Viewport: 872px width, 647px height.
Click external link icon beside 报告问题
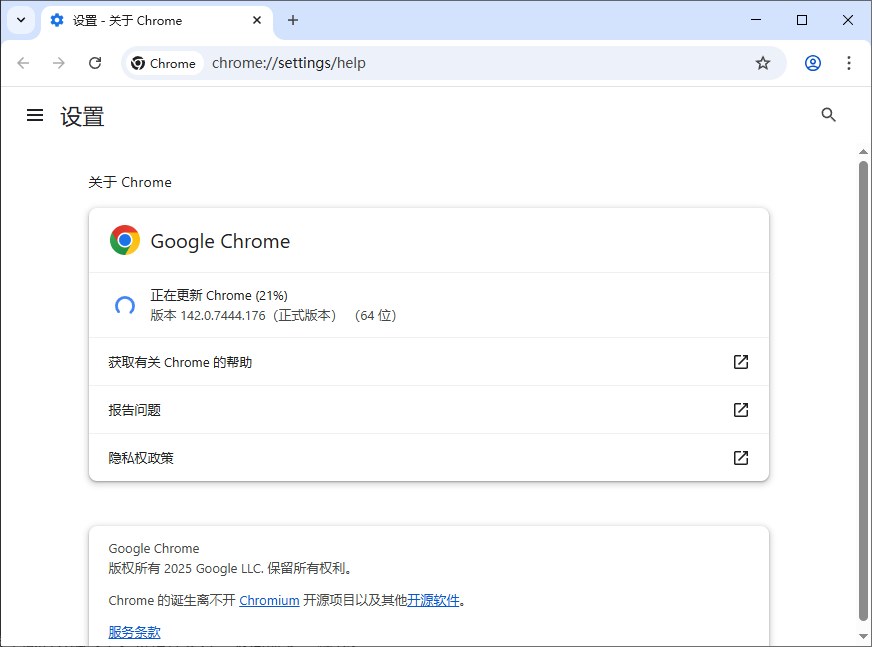(740, 409)
